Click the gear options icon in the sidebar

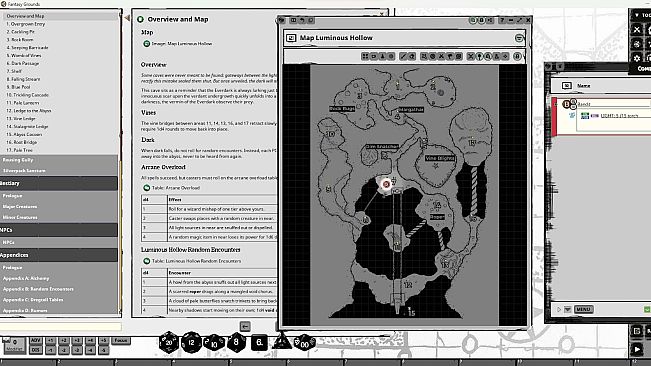pyautogui.click(x=637, y=58)
